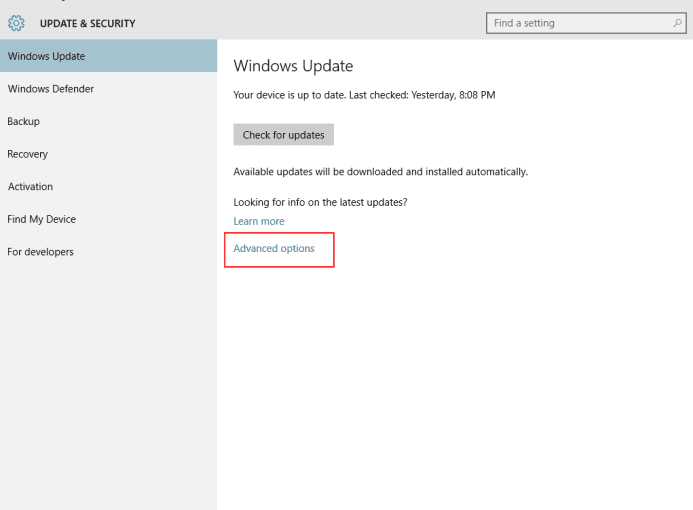Go to Backup section
The width and height of the screenshot is (693, 510).
(108, 122)
